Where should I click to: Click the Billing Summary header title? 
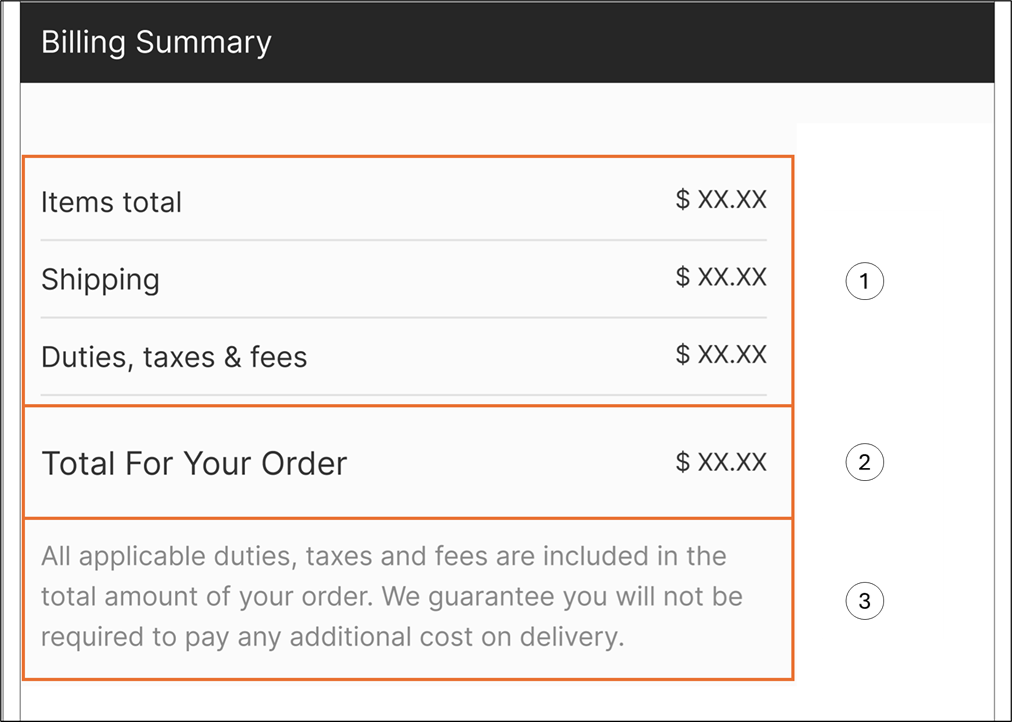(x=156, y=43)
